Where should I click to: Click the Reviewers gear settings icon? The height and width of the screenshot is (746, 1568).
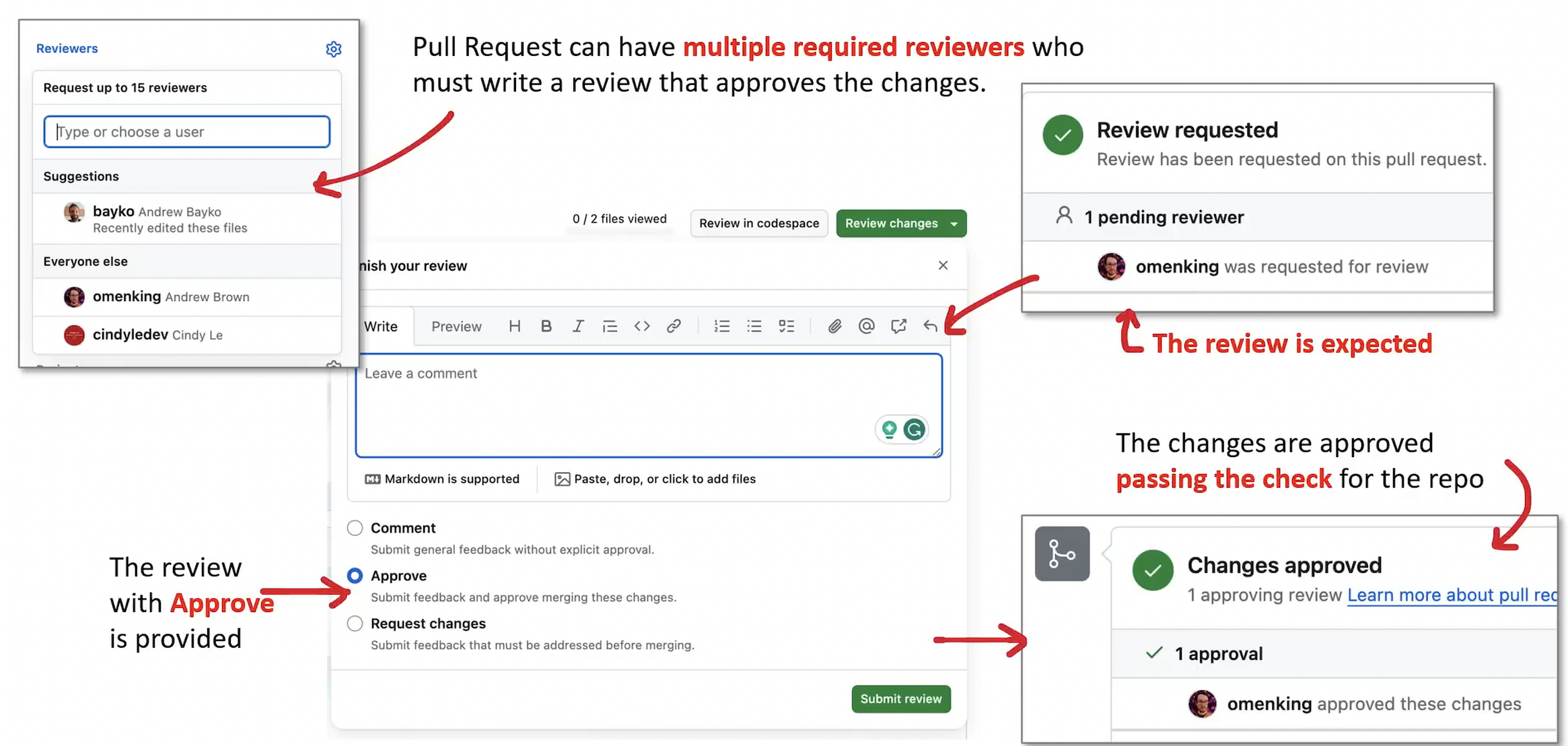coord(333,49)
